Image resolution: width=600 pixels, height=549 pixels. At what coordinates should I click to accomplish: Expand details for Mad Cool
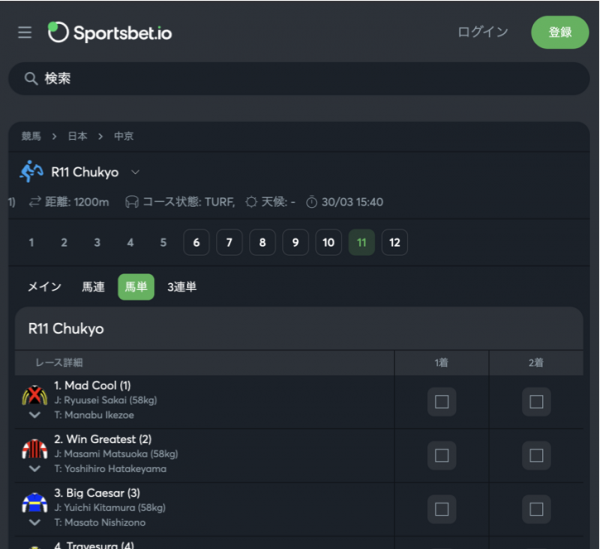(34, 414)
